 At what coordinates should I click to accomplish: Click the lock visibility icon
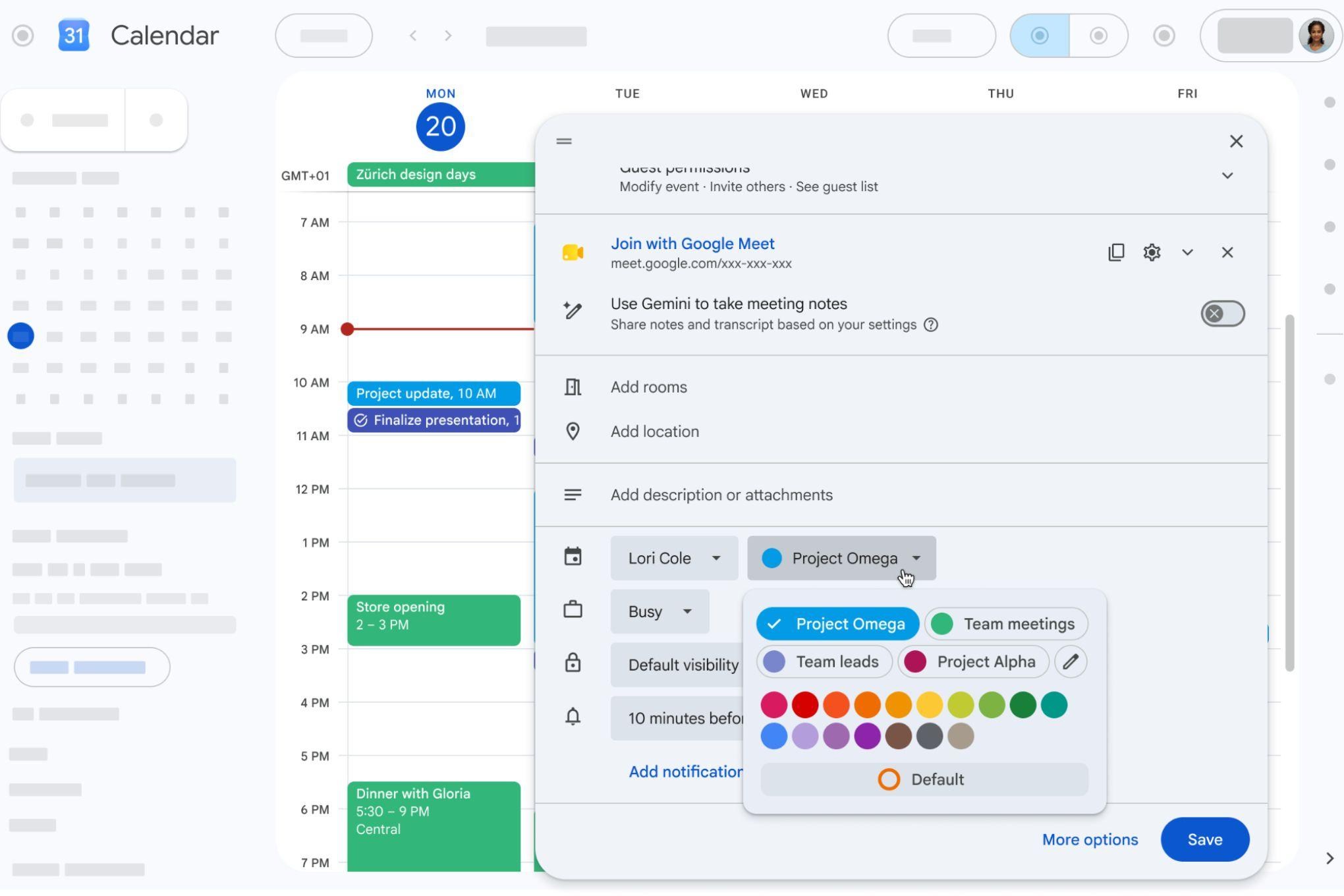pyautogui.click(x=573, y=663)
